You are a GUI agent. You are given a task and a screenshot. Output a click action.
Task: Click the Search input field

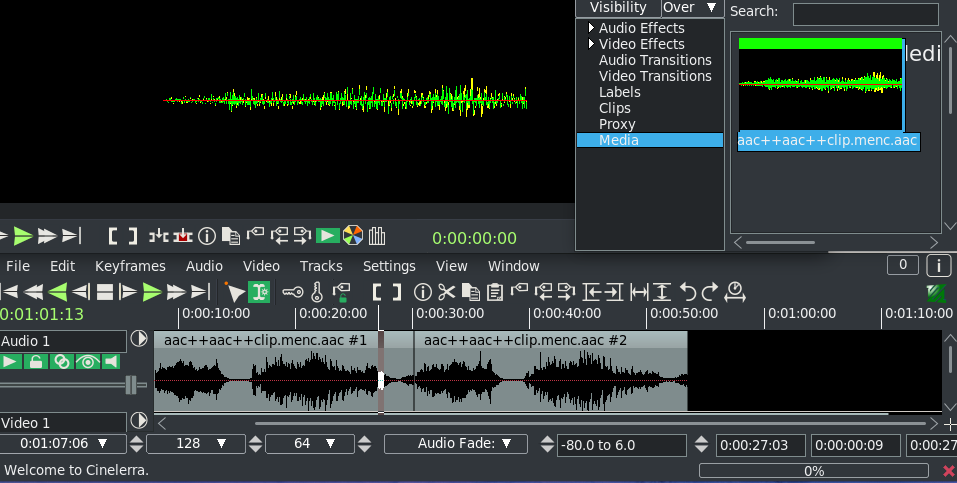pos(865,14)
